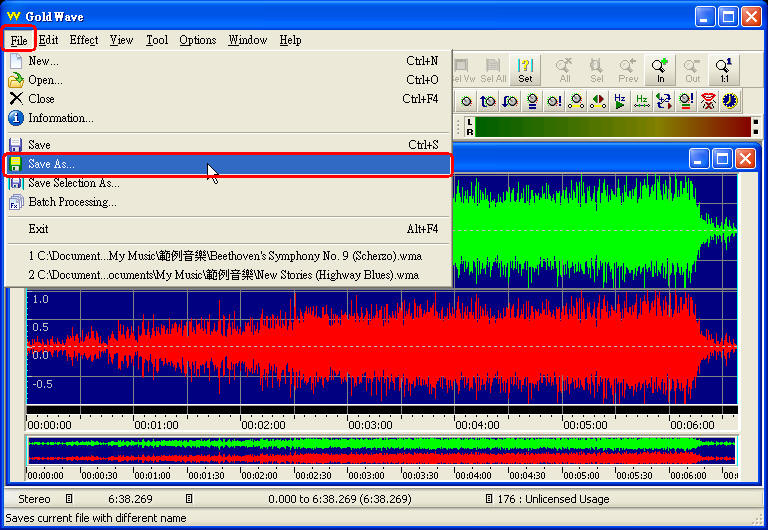
Task: Click the Stereo channel status dropdown icon
Action: point(69,499)
